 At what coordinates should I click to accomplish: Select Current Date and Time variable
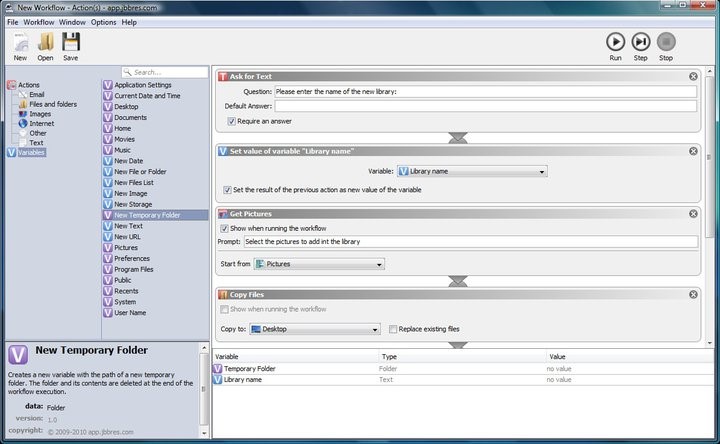click(147, 96)
